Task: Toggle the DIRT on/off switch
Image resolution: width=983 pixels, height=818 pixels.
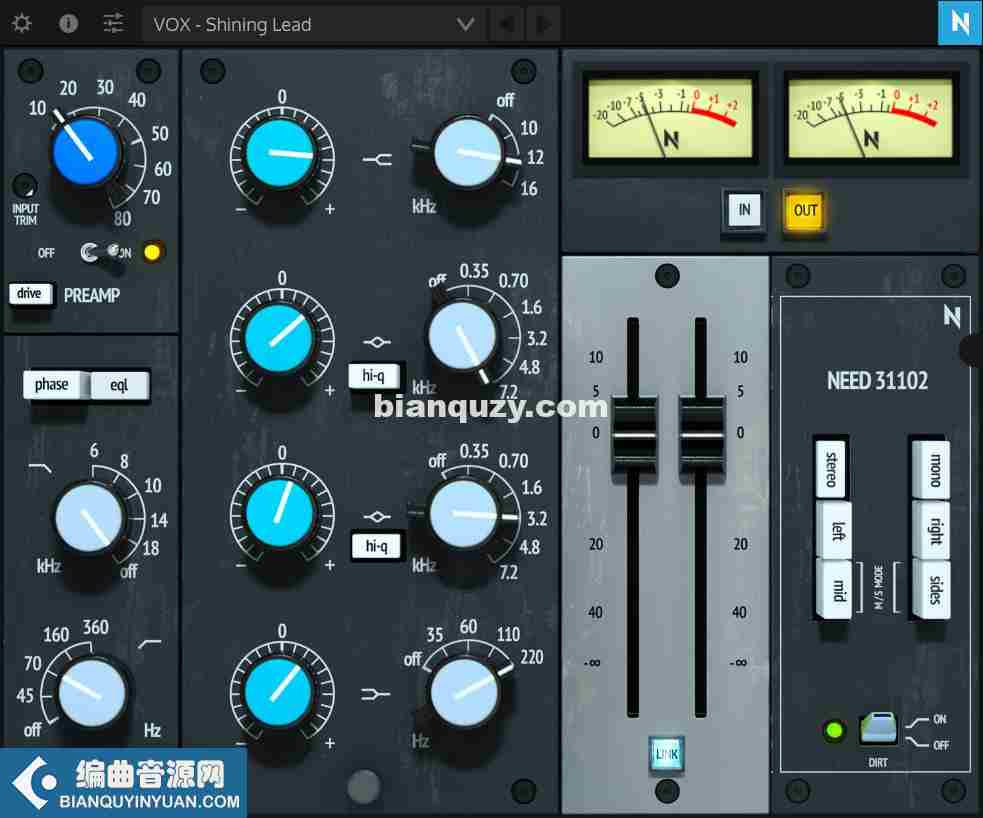Action: tap(878, 728)
